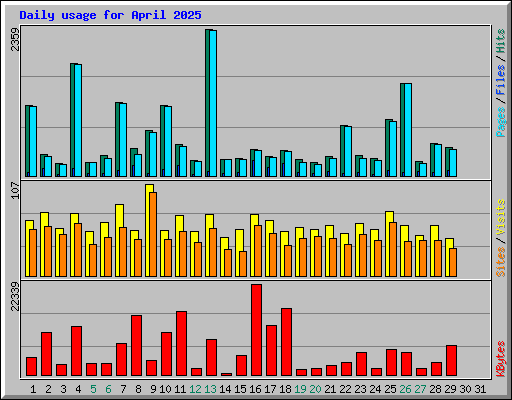This screenshot has height=400, width=512.
Task: Click green weekend day 5 label
Action: (x=93, y=389)
